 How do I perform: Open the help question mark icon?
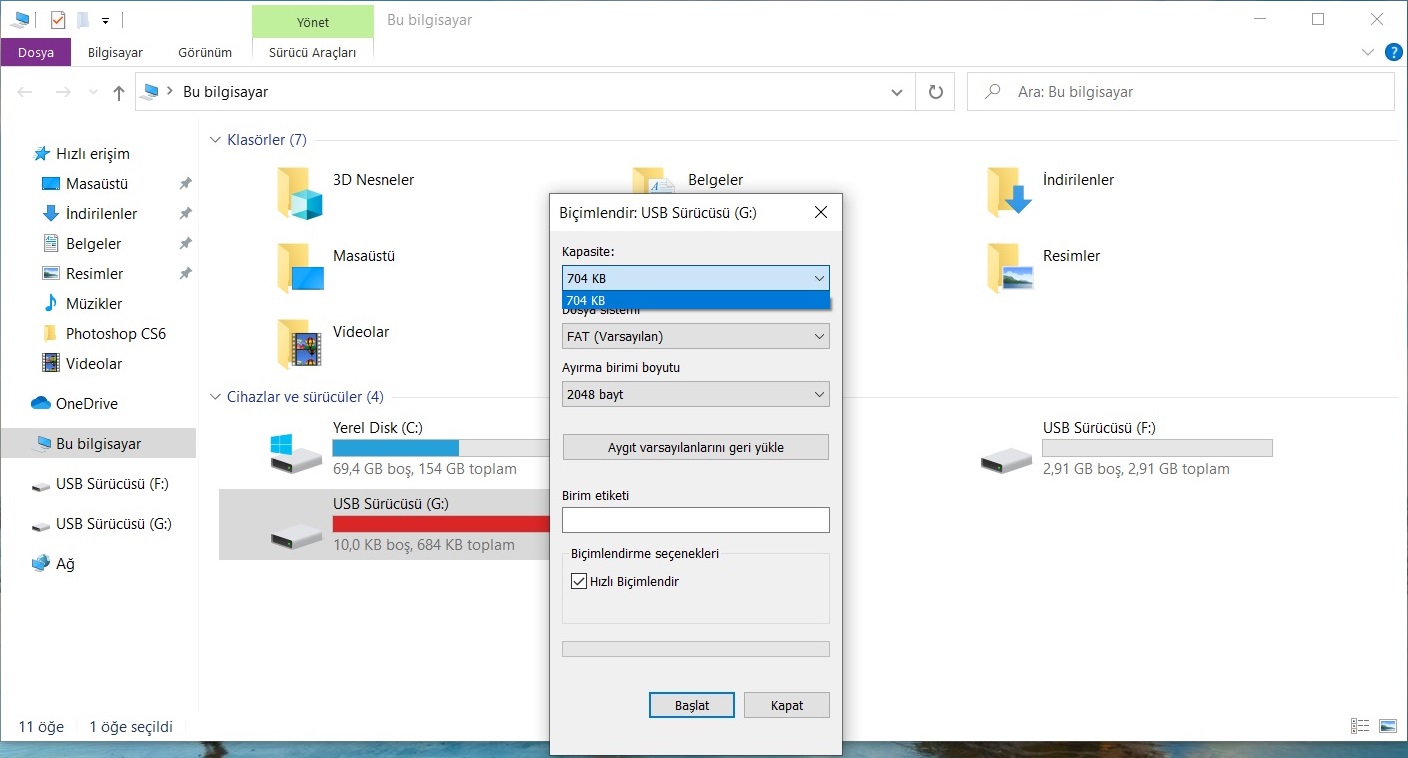pos(1392,52)
